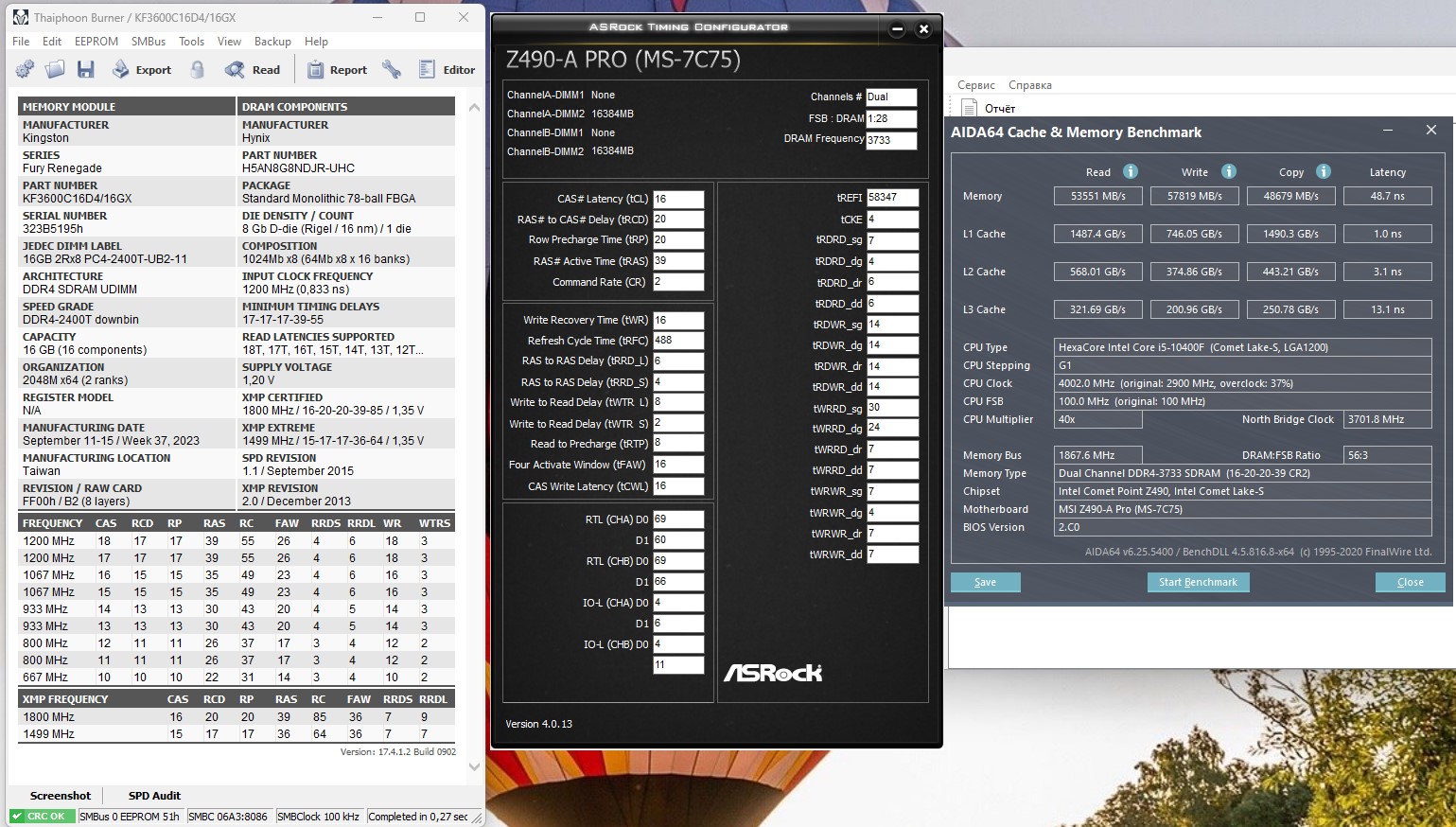Click the open folder icon in Thaiphoon Burner
This screenshot has width=1456, height=827.
[55, 69]
